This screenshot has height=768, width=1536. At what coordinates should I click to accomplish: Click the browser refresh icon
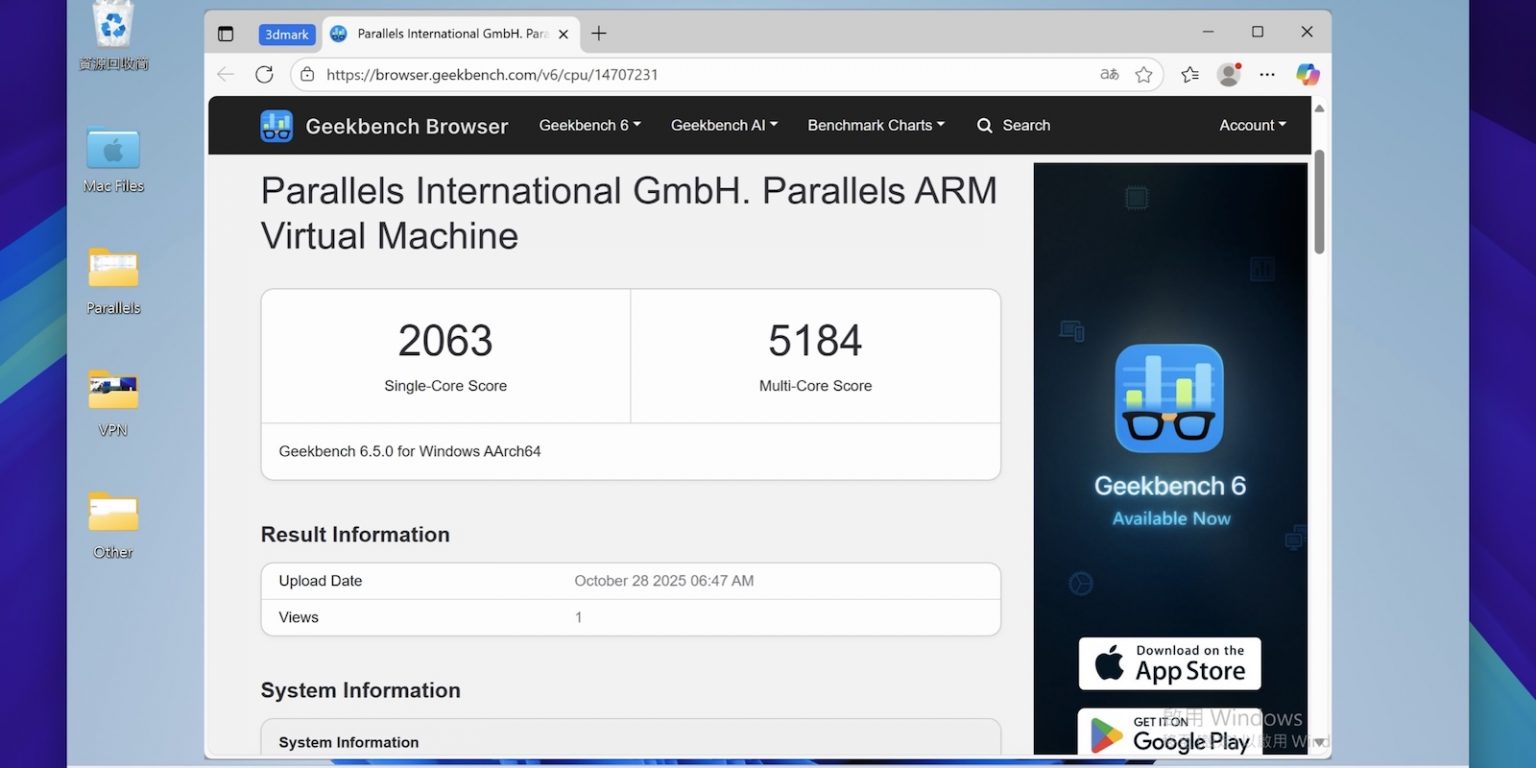[x=264, y=75]
